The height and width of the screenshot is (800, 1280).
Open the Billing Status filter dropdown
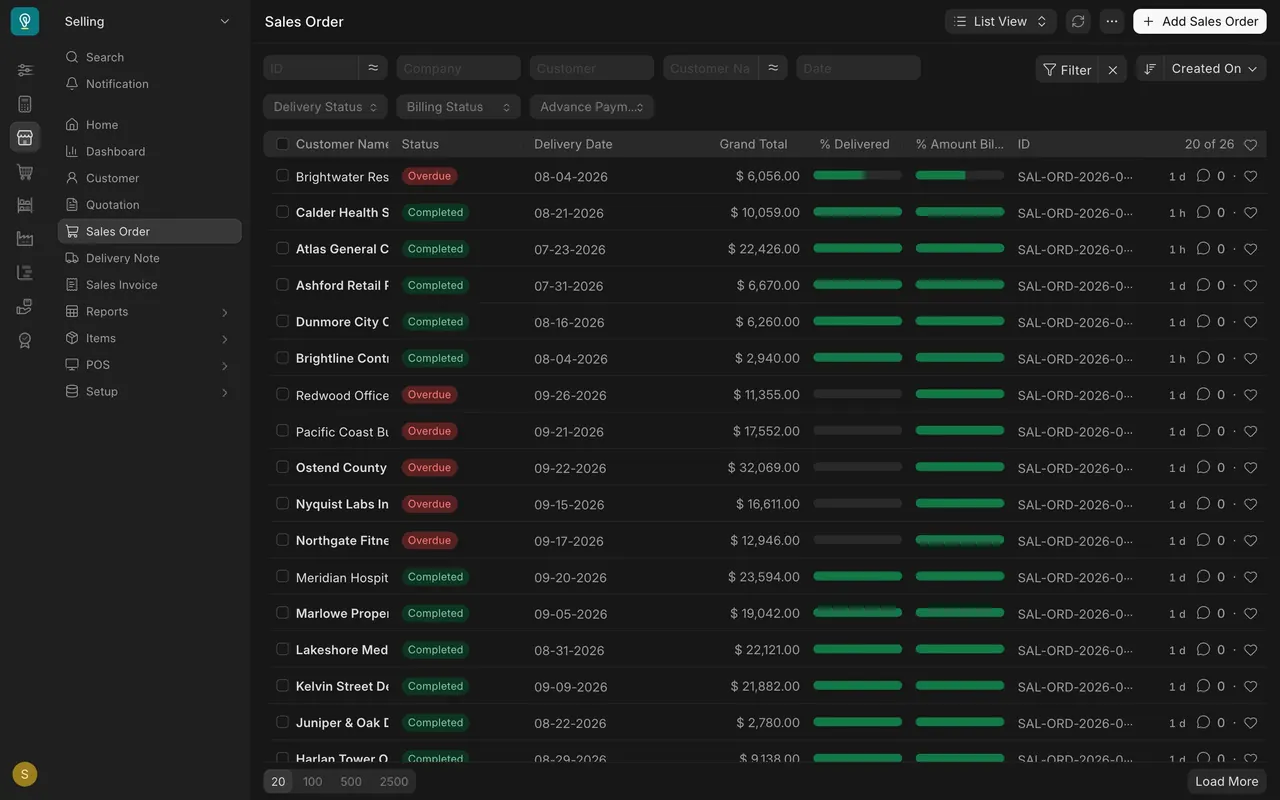point(458,107)
